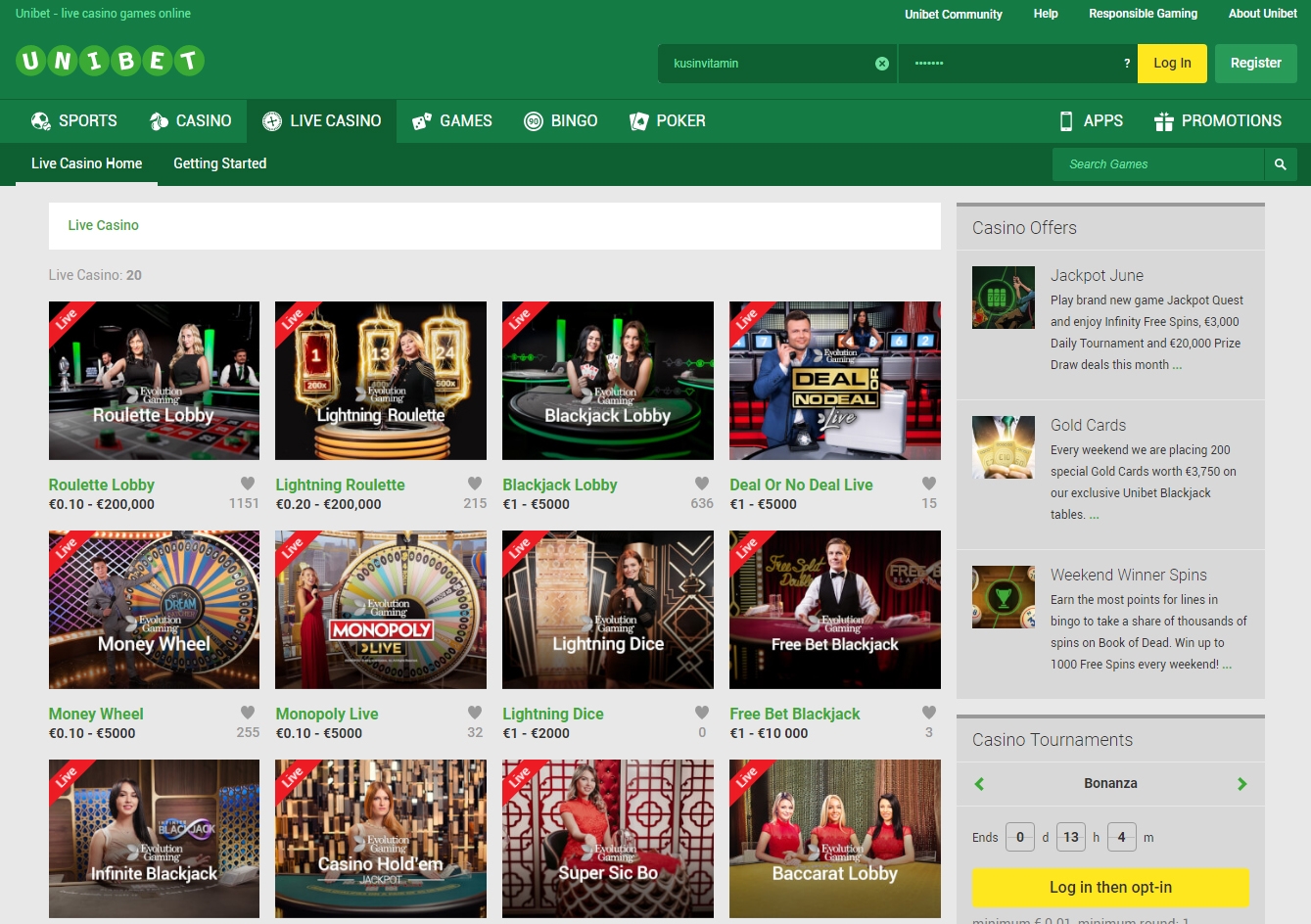
Task: Open Sports section via the football icon
Action: 39,120
